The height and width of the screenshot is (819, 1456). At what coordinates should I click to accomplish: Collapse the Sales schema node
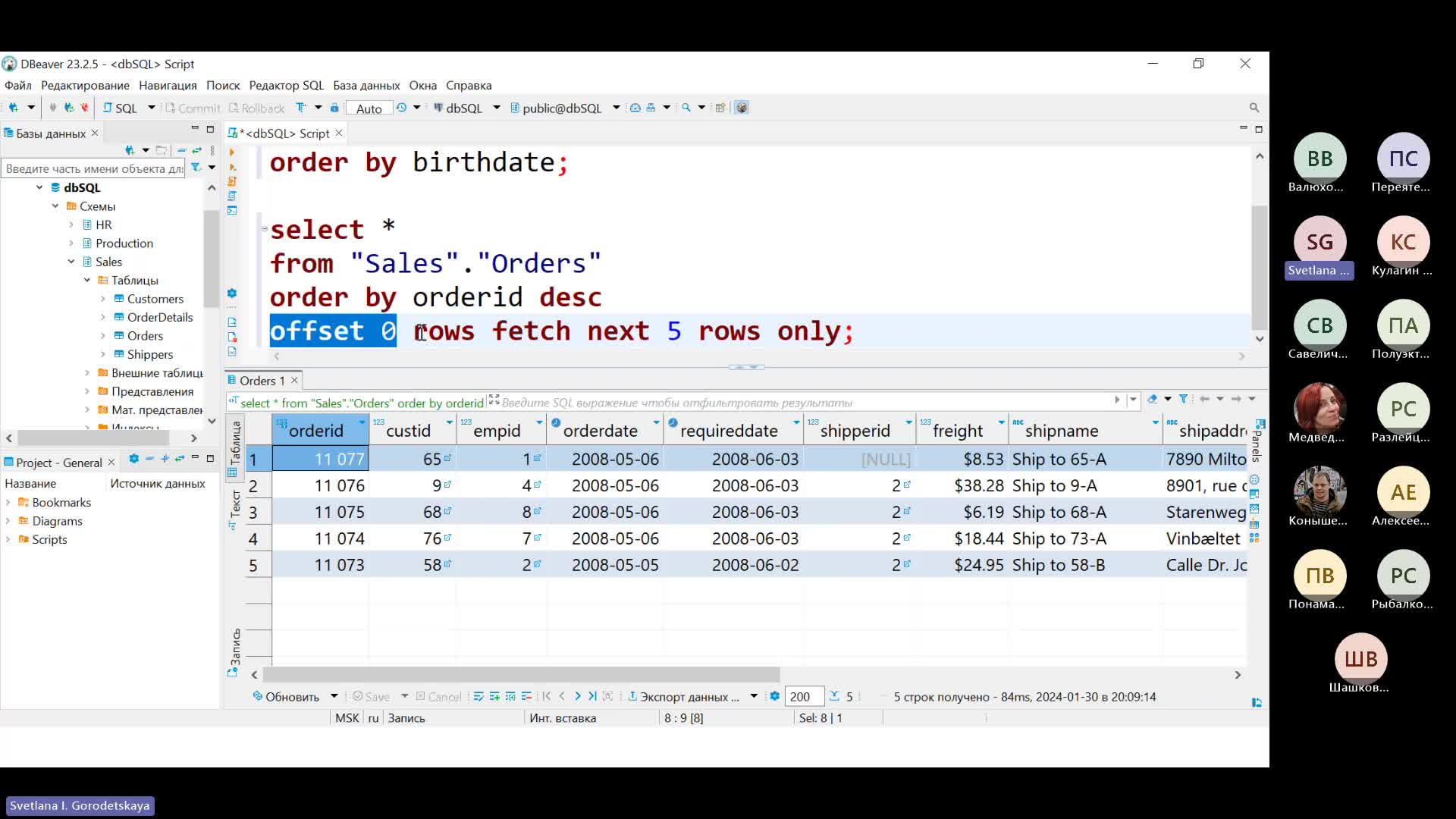click(71, 262)
